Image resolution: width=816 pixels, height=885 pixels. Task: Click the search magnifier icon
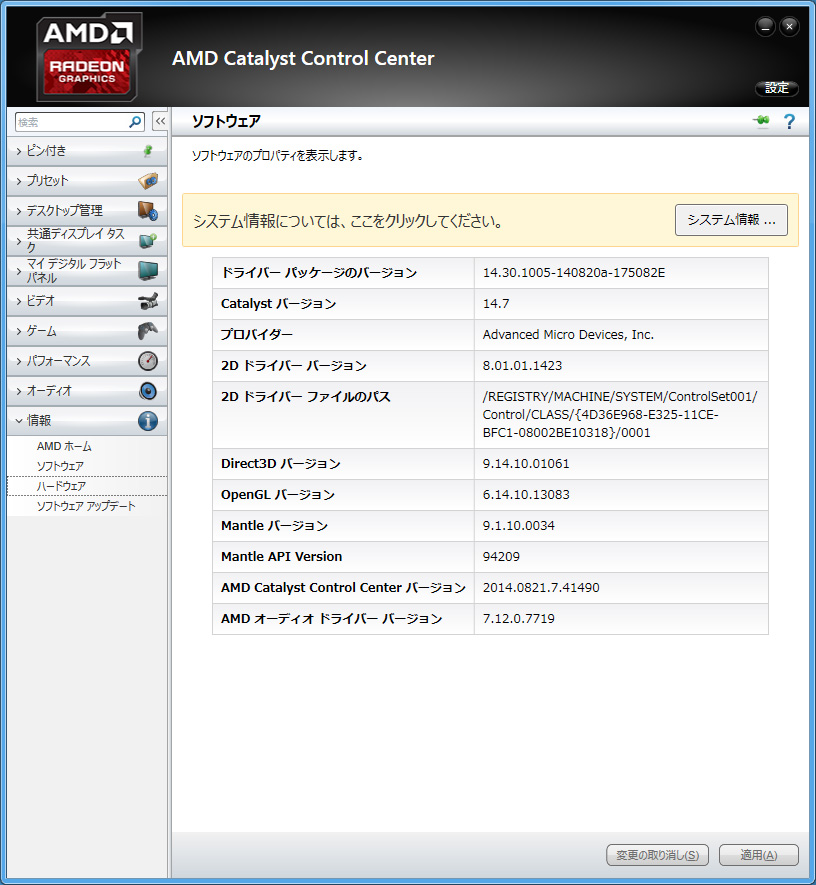coord(135,122)
